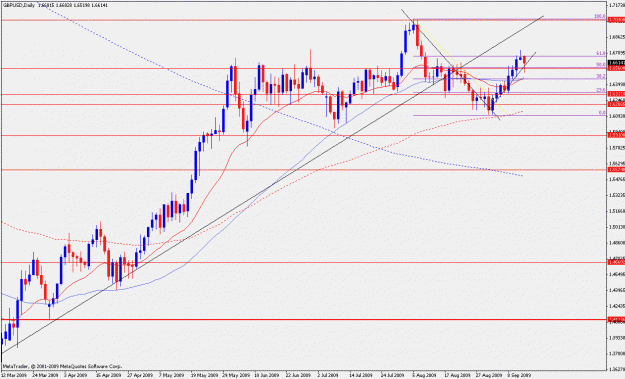
Task: Click the 14 Jul 2009 date label
Action: tap(361, 375)
